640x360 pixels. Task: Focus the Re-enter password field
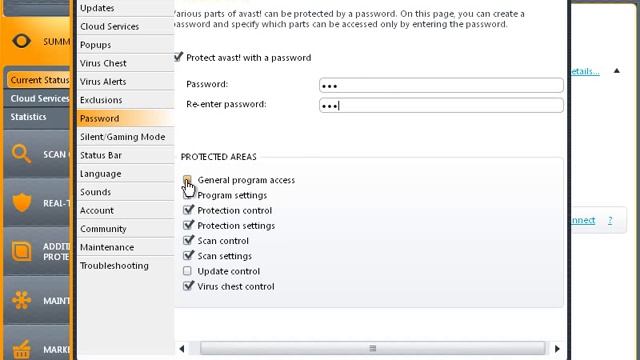pyautogui.click(x=441, y=105)
